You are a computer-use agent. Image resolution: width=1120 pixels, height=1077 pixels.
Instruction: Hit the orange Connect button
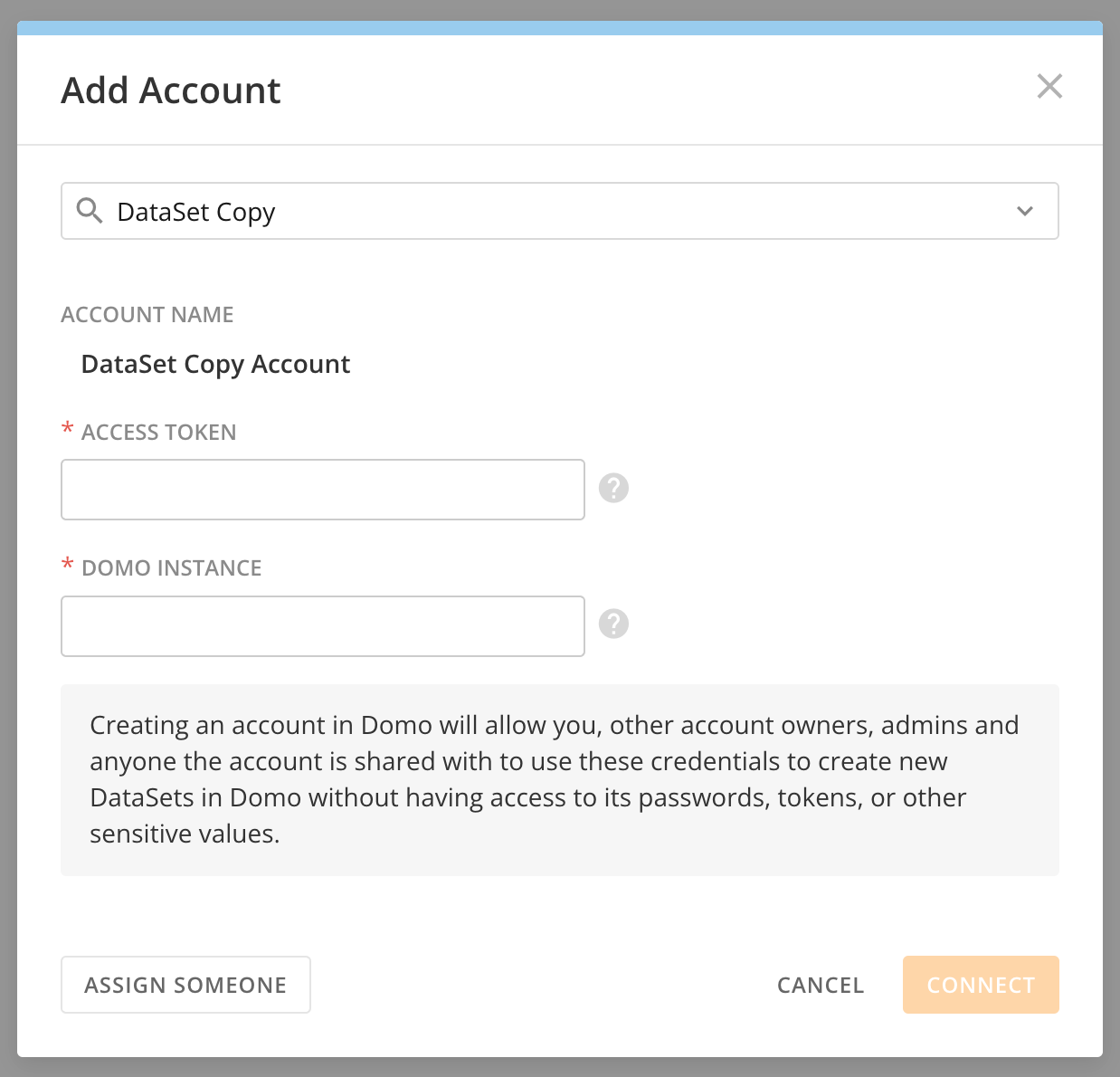tap(980, 985)
